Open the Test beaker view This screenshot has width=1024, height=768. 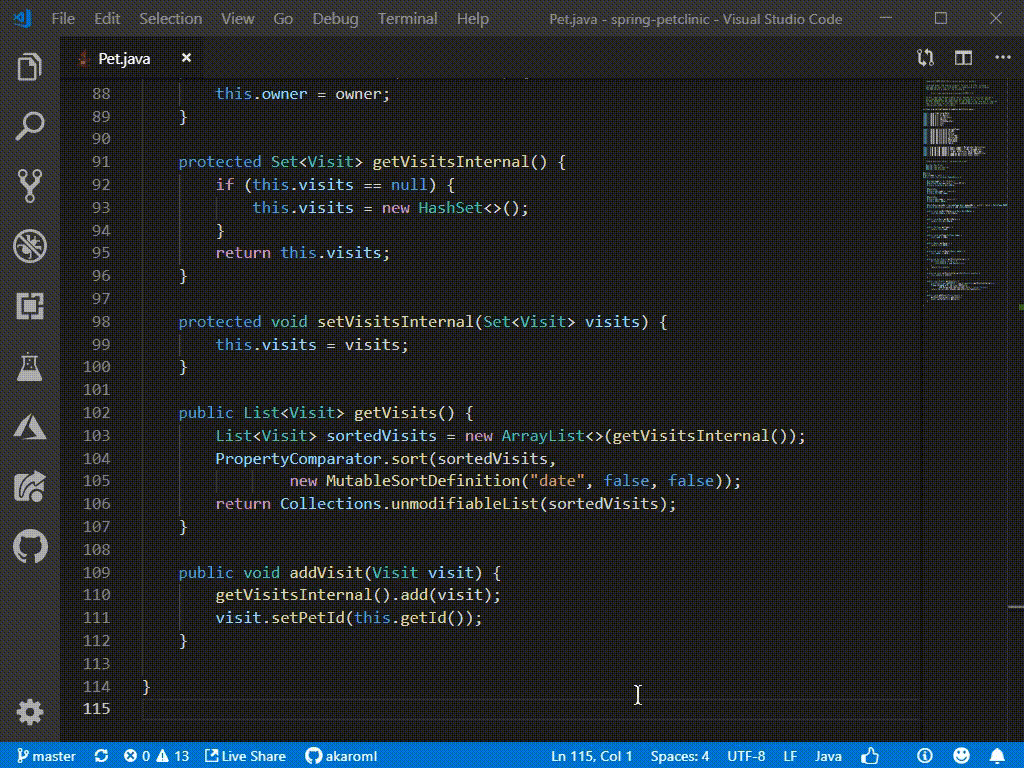click(30, 367)
